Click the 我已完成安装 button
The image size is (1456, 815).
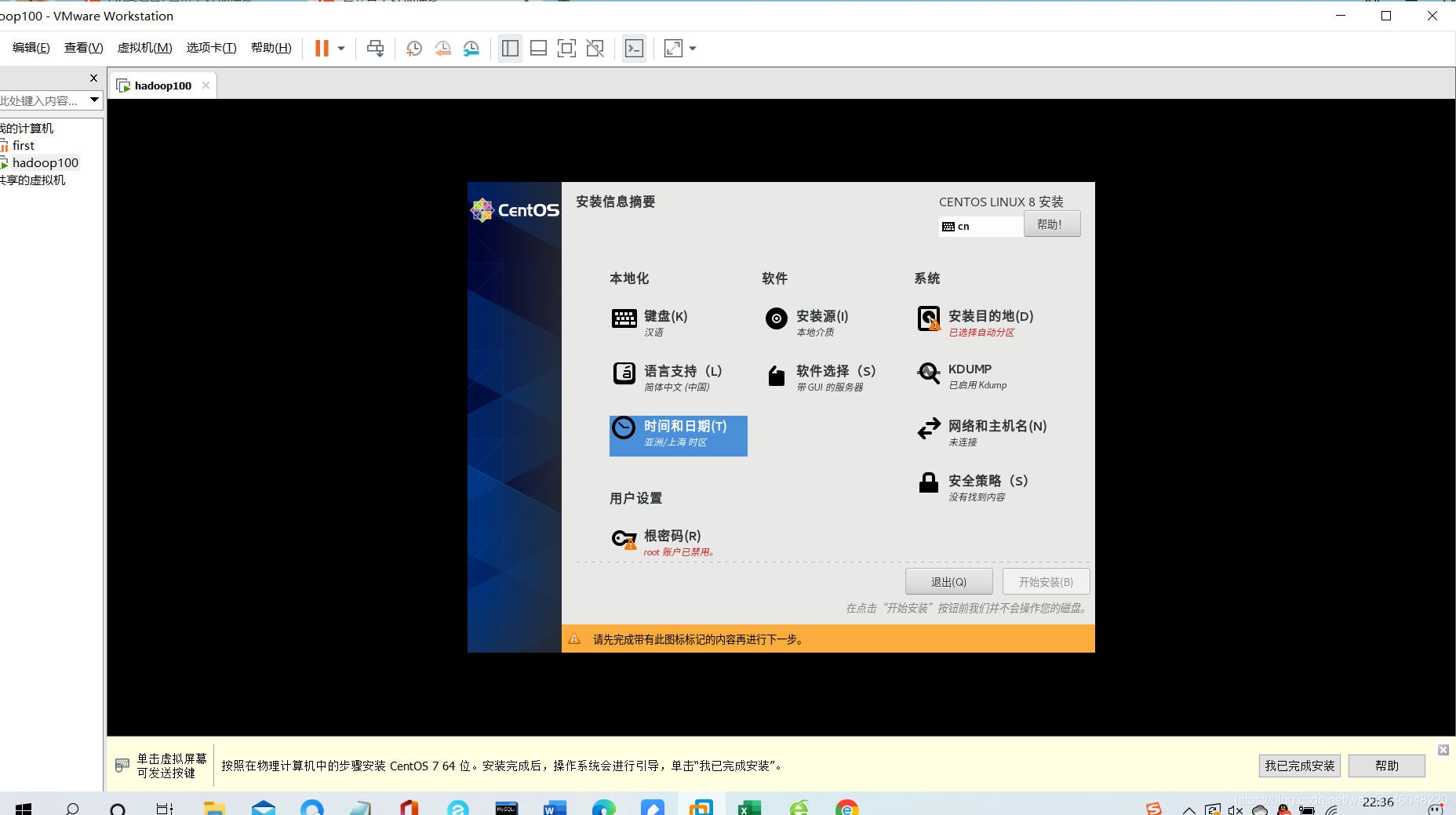click(x=1299, y=766)
